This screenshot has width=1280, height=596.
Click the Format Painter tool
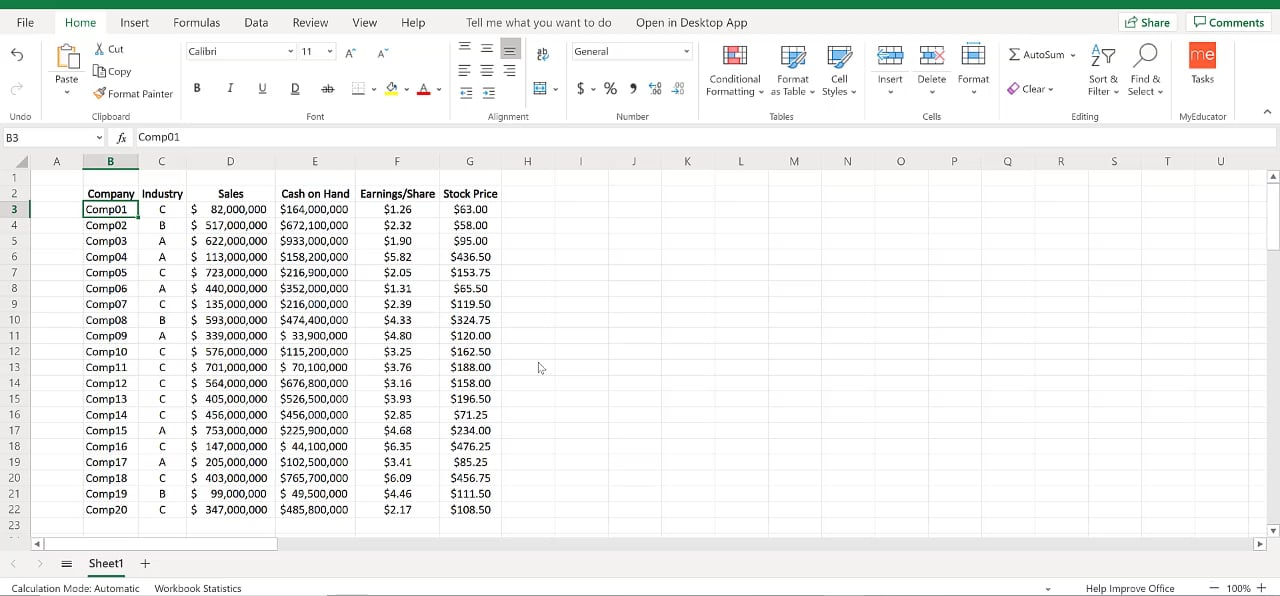[x=133, y=94]
